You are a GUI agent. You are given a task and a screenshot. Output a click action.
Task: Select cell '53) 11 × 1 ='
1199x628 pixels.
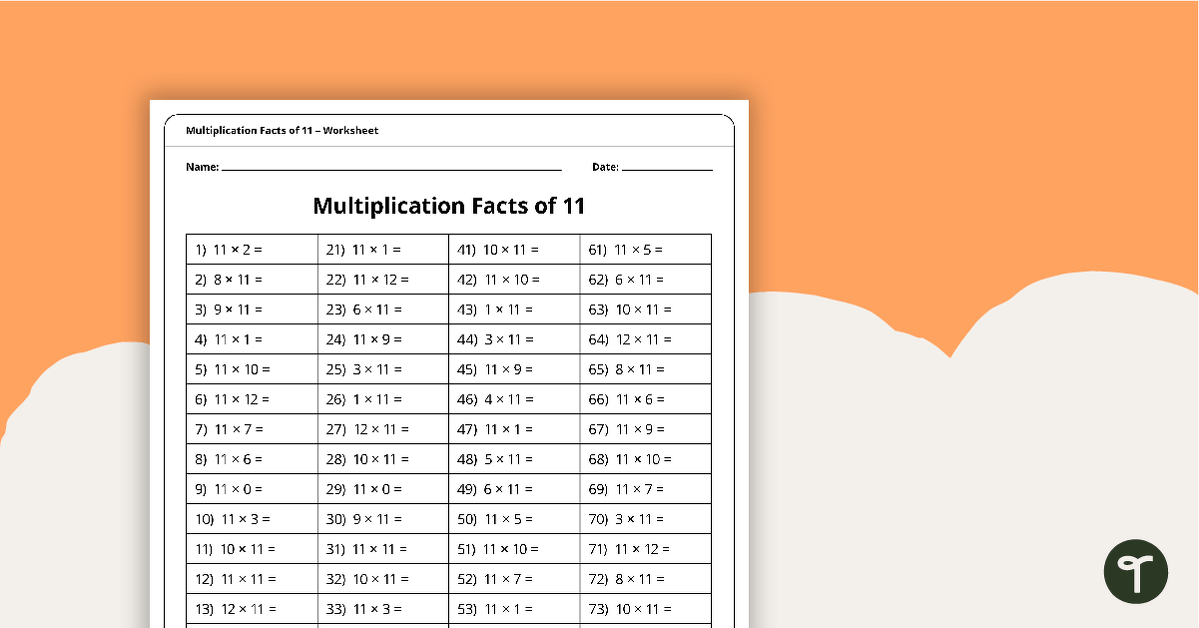(x=515, y=608)
